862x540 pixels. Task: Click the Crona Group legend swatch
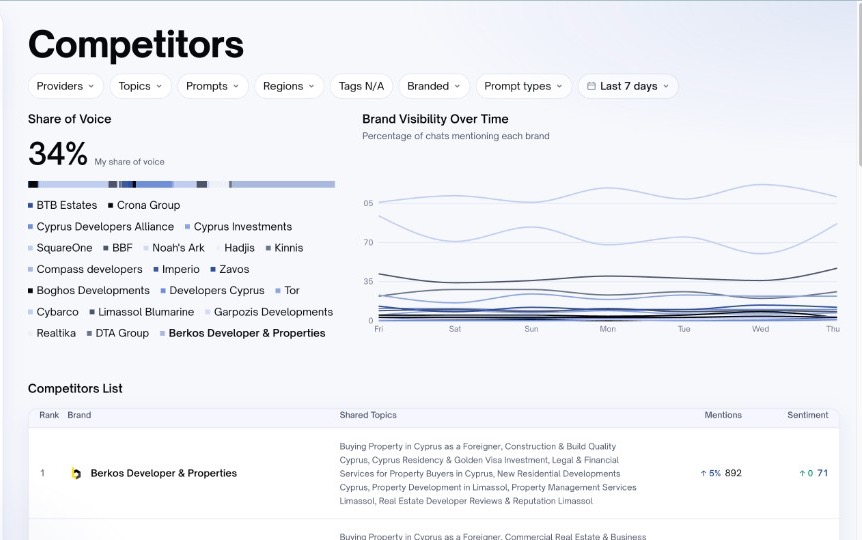tap(110, 205)
